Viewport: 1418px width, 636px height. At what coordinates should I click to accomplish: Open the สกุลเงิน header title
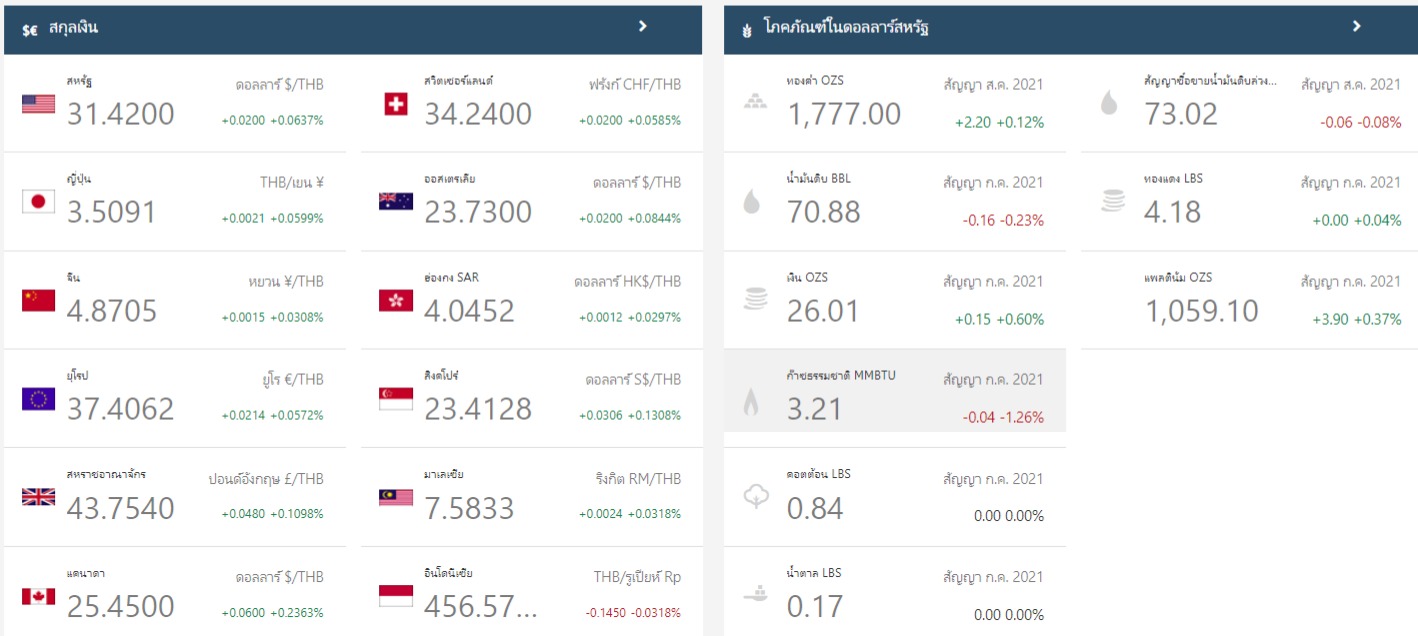pyautogui.click(x=73, y=29)
